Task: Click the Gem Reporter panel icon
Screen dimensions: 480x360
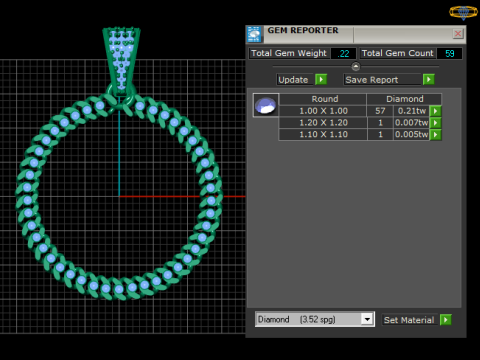Action: pyautogui.click(x=254, y=34)
